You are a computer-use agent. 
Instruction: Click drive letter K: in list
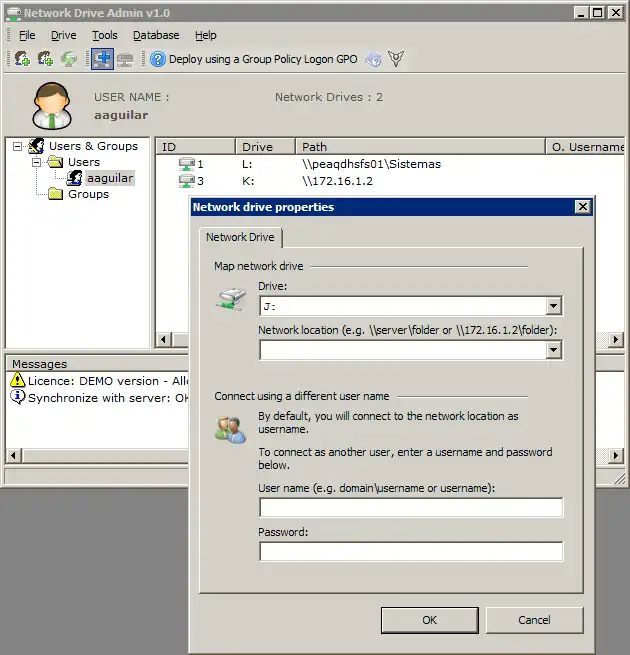pyautogui.click(x=248, y=181)
